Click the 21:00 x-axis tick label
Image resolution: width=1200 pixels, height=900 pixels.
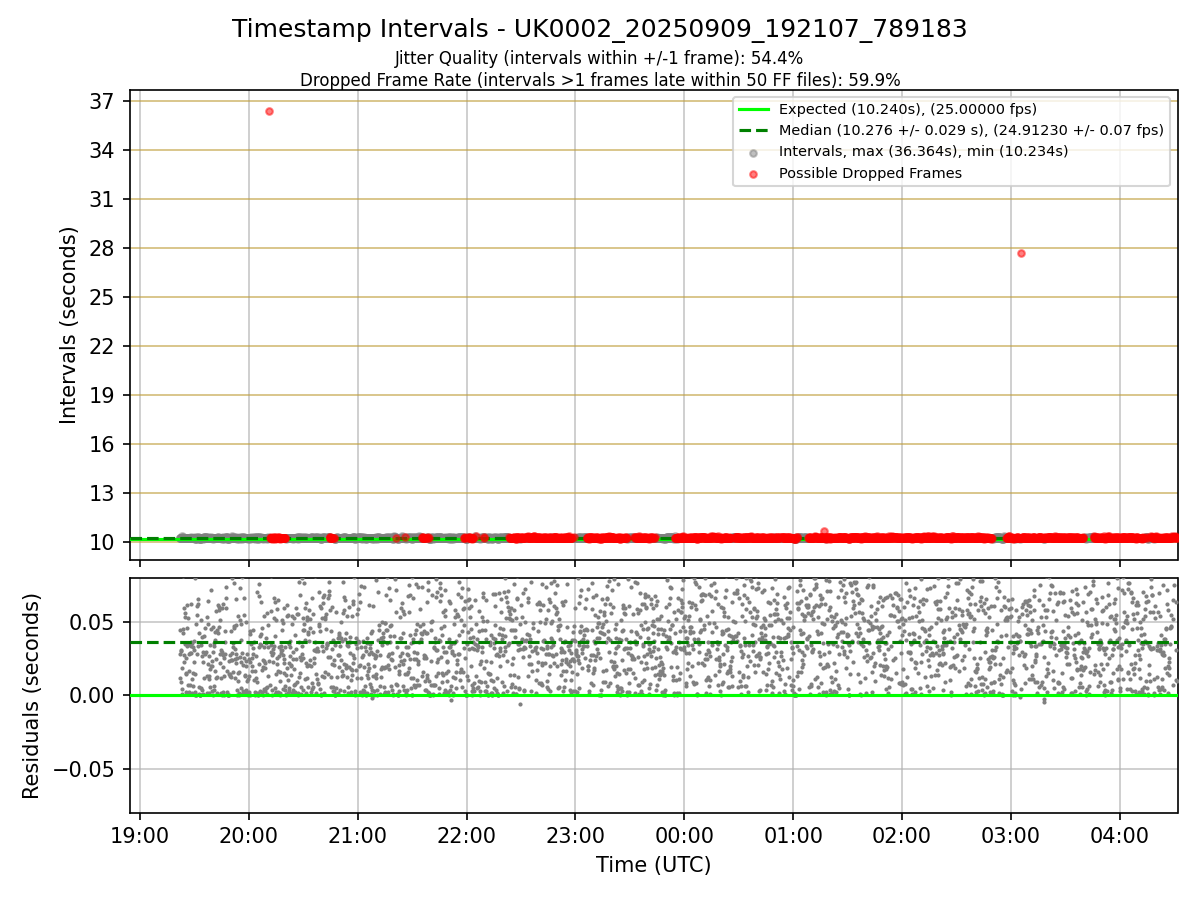358,835
